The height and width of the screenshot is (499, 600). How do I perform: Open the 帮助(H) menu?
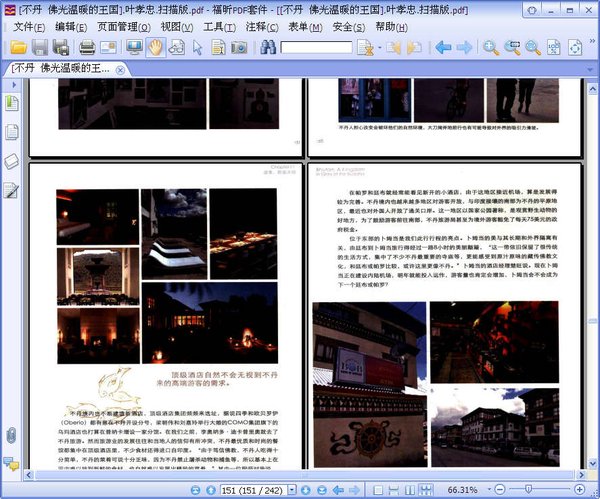coord(391,27)
